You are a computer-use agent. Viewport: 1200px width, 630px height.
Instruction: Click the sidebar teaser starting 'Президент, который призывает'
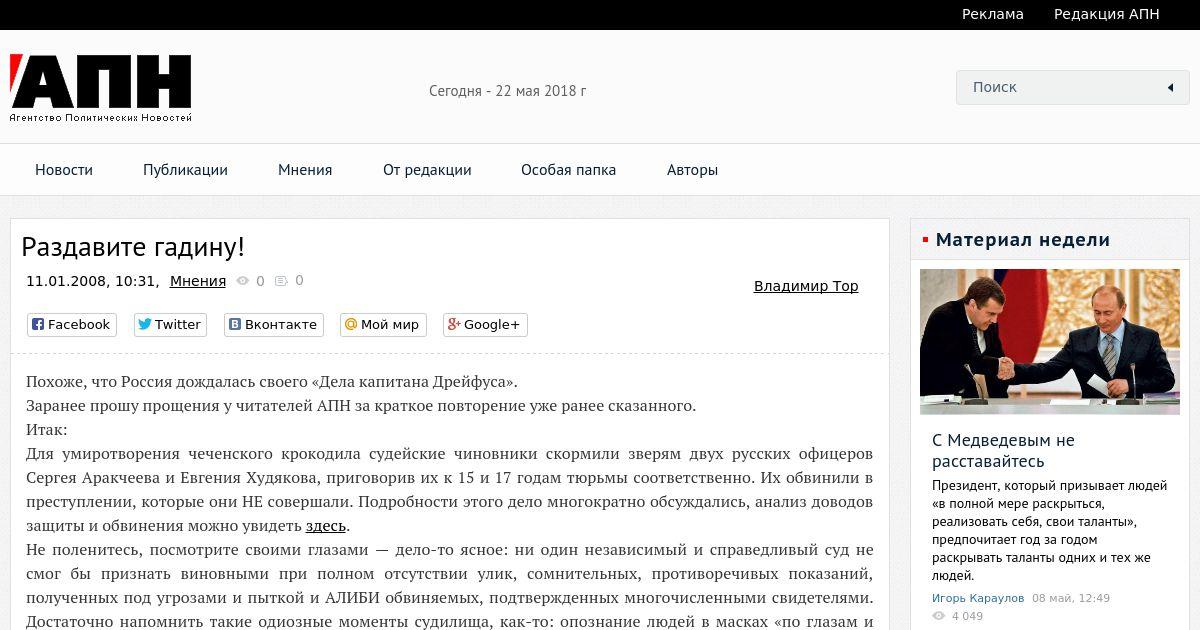click(1050, 531)
